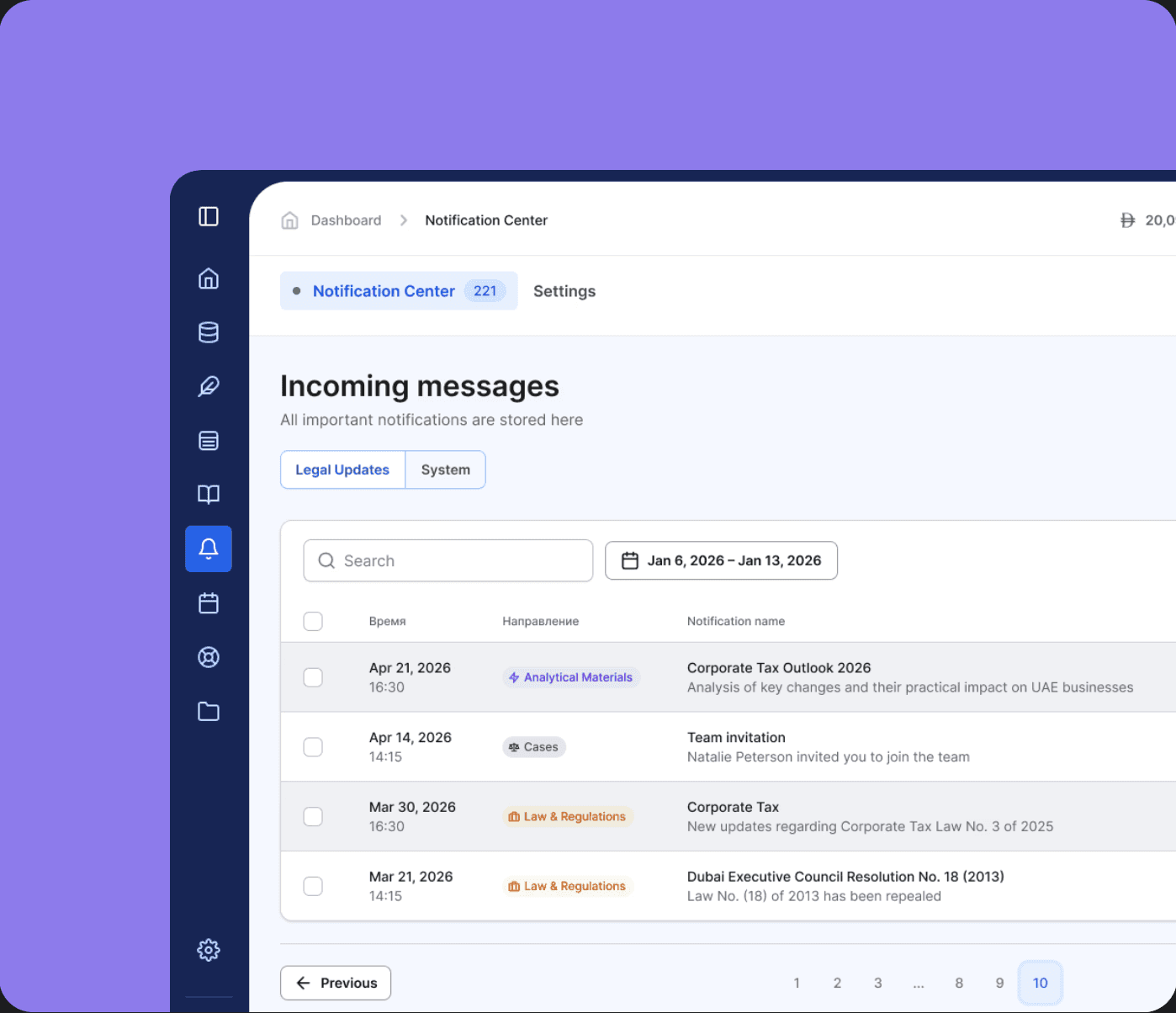
Task: Click Law & Regulations tag in Mar 30 row
Action: pos(568,816)
